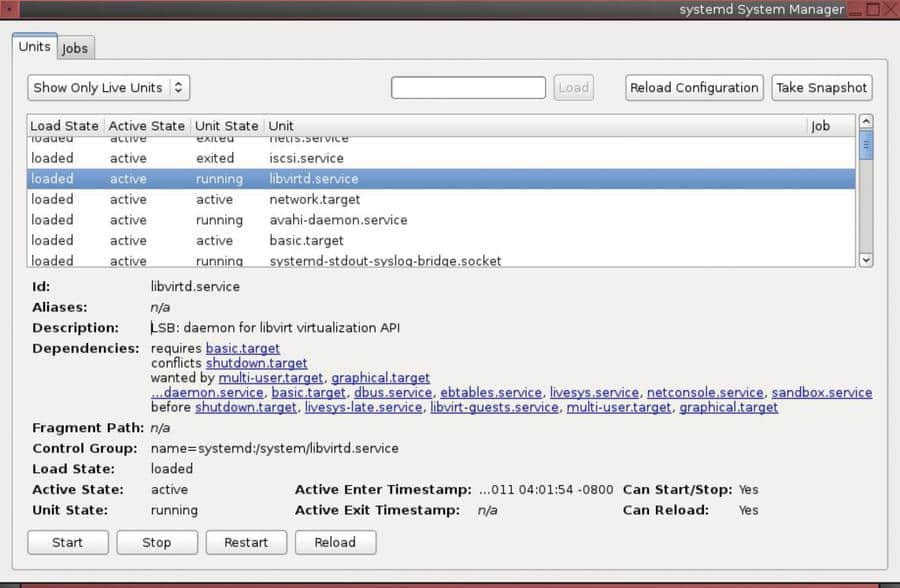Click the window menu icon in the title bar
This screenshot has width=900, height=588.
9,9
